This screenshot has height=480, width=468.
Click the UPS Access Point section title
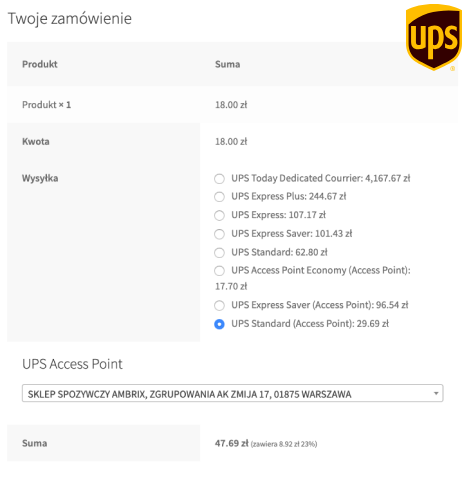pos(72,364)
